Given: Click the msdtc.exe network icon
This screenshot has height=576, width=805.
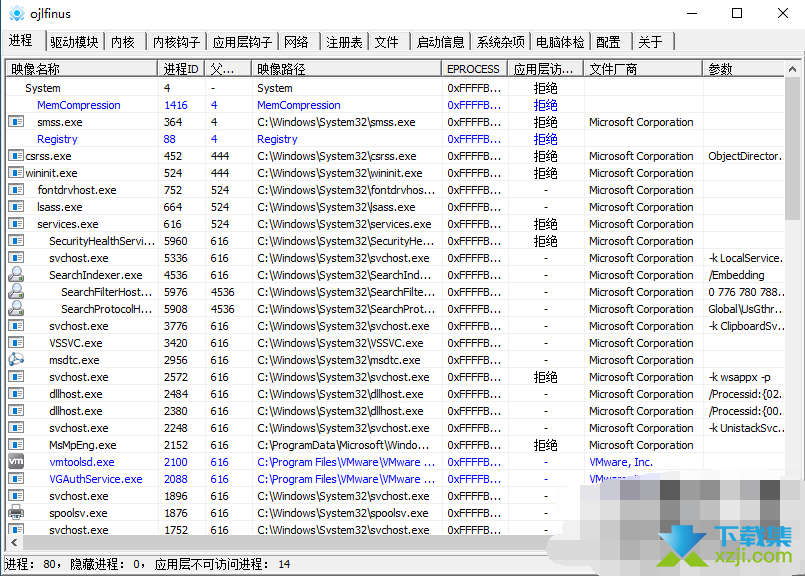Looking at the screenshot, I should pos(16,359).
